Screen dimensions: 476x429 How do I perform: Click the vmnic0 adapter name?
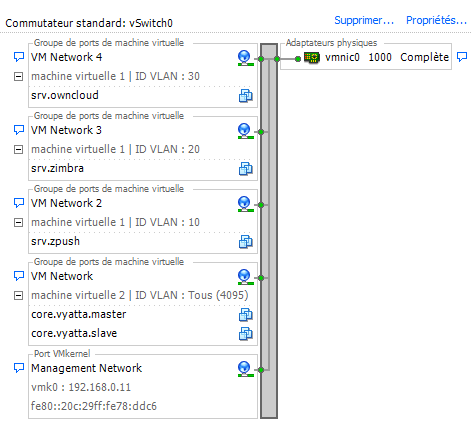(342, 57)
